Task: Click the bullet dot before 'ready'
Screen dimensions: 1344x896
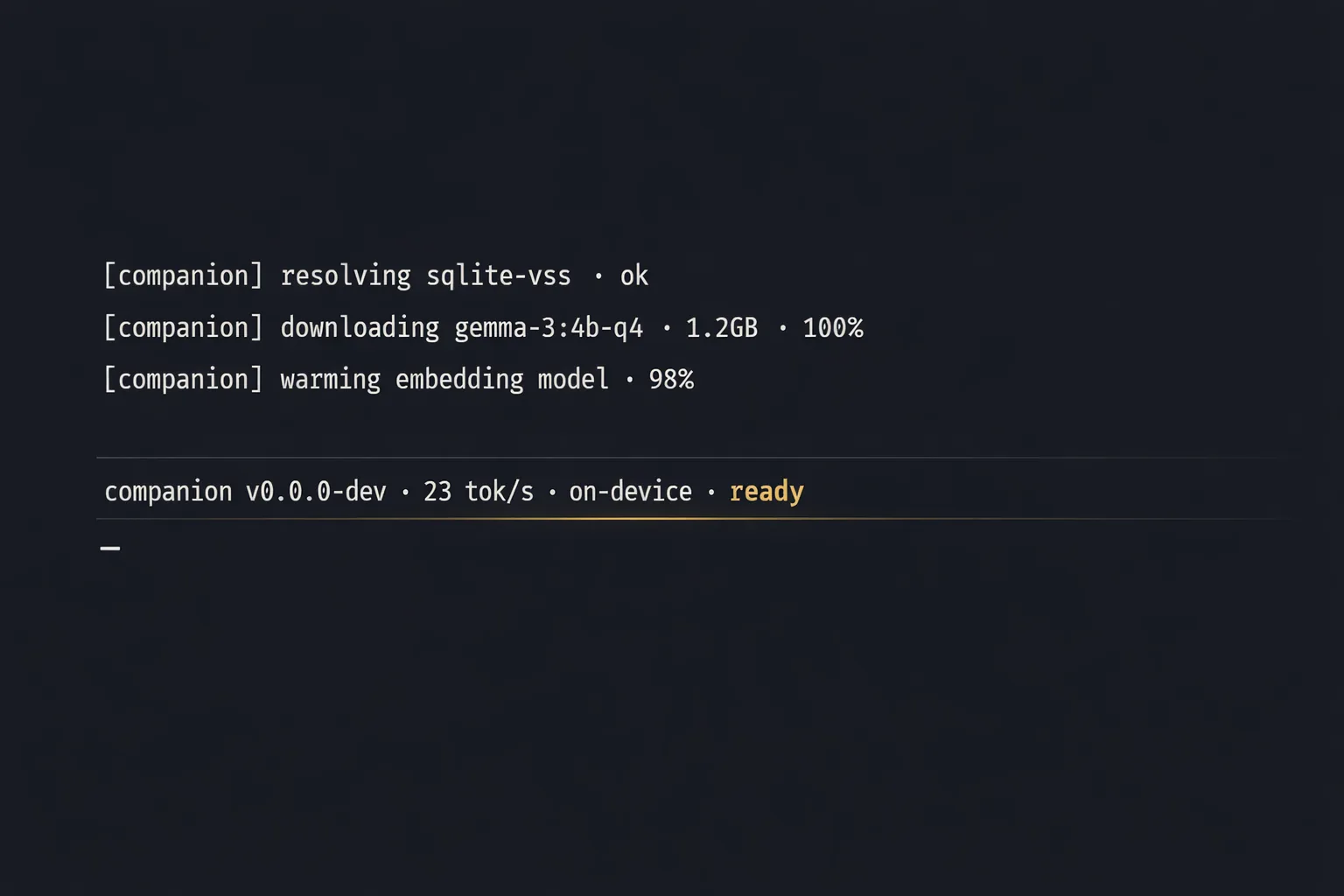Action: click(x=710, y=493)
